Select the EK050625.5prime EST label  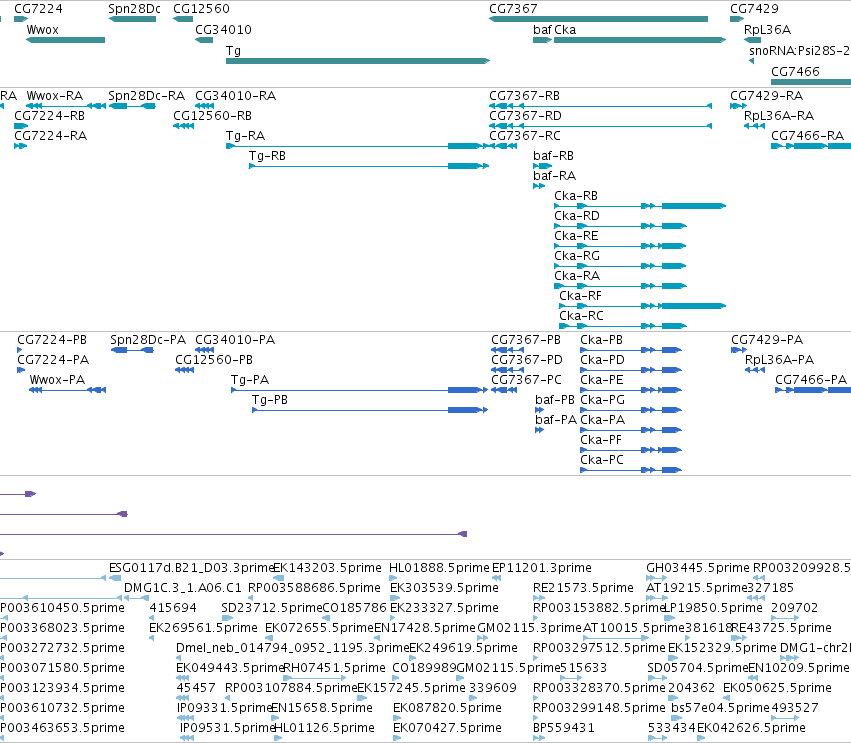[x=777, y=688]
